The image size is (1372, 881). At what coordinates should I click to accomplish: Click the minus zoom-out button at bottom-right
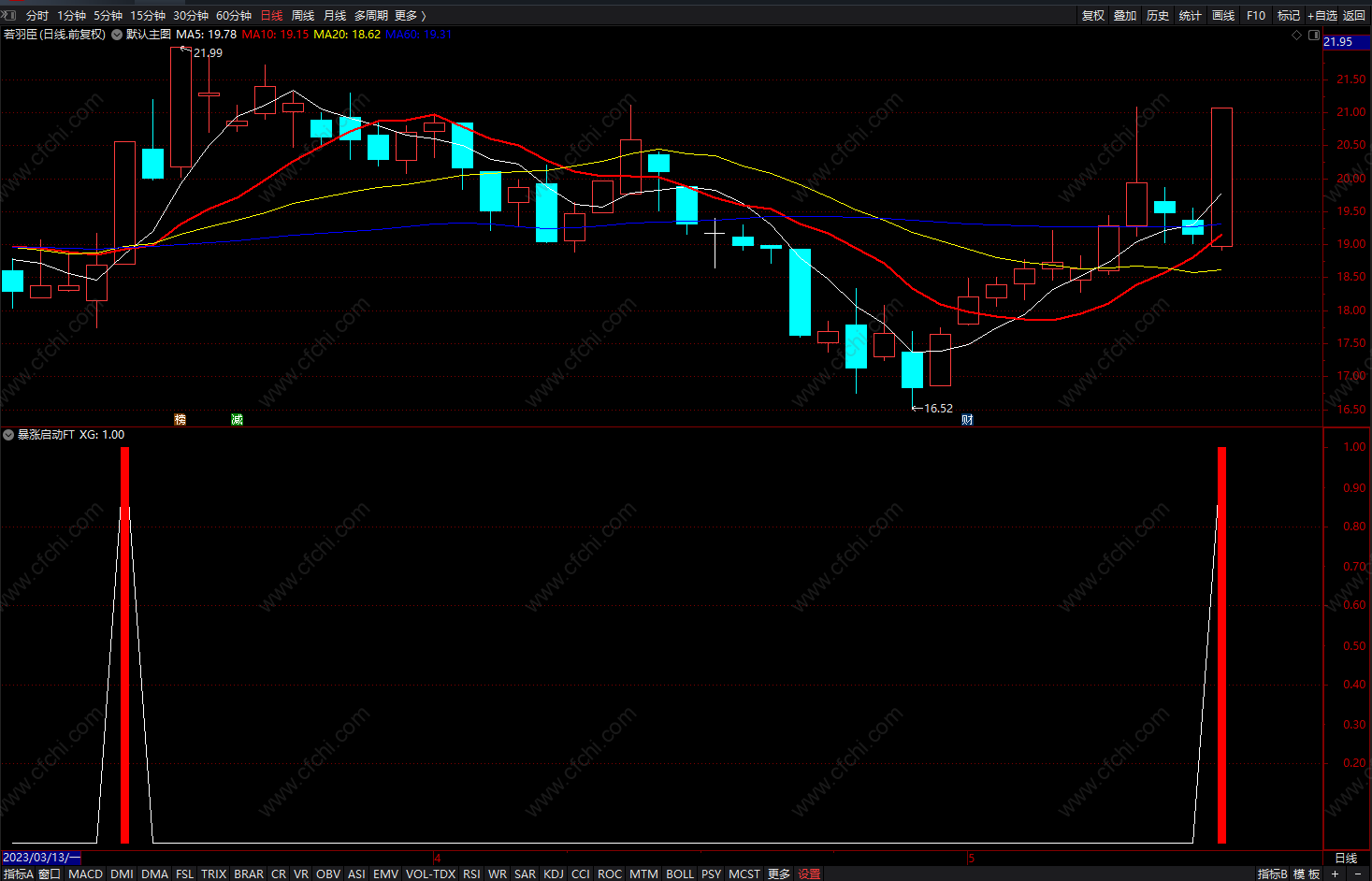point(1358,874)
